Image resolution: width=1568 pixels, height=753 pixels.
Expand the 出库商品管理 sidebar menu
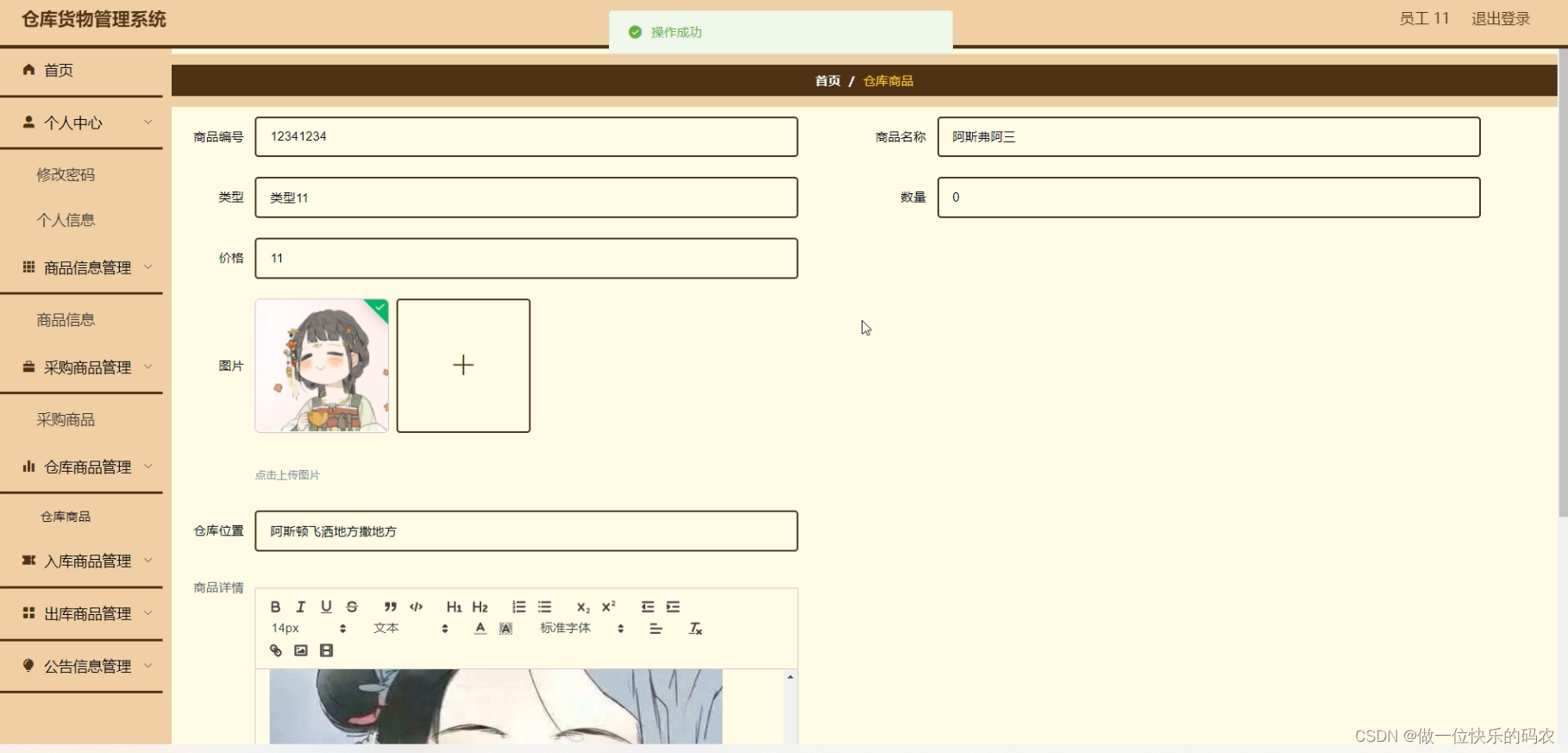81,614
